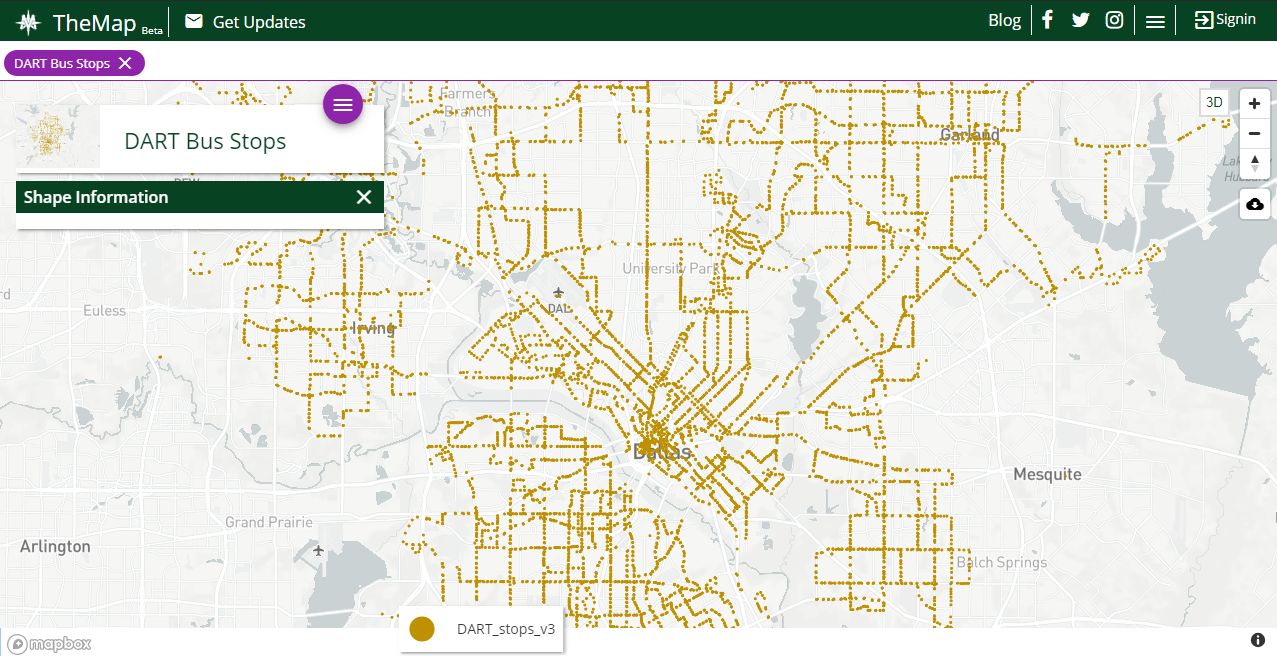Click the DART_stops_v3 legend label
This screenshot has height=656, width=1277.
coord(506,629)
